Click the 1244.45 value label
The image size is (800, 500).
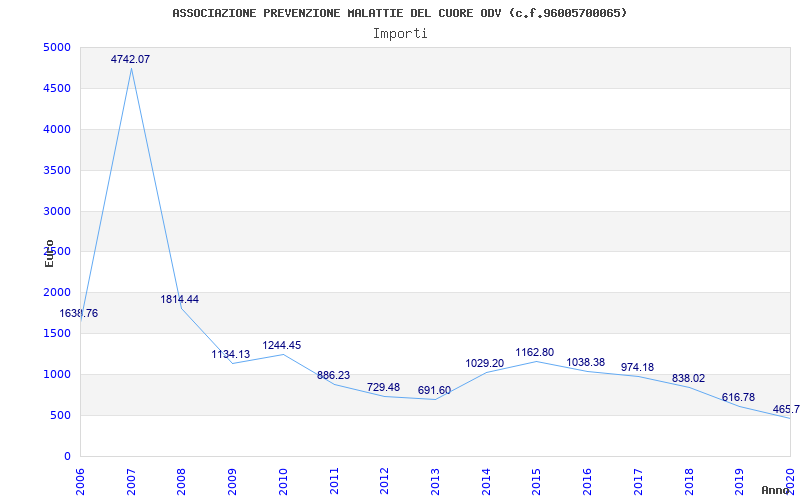[282, 346]
